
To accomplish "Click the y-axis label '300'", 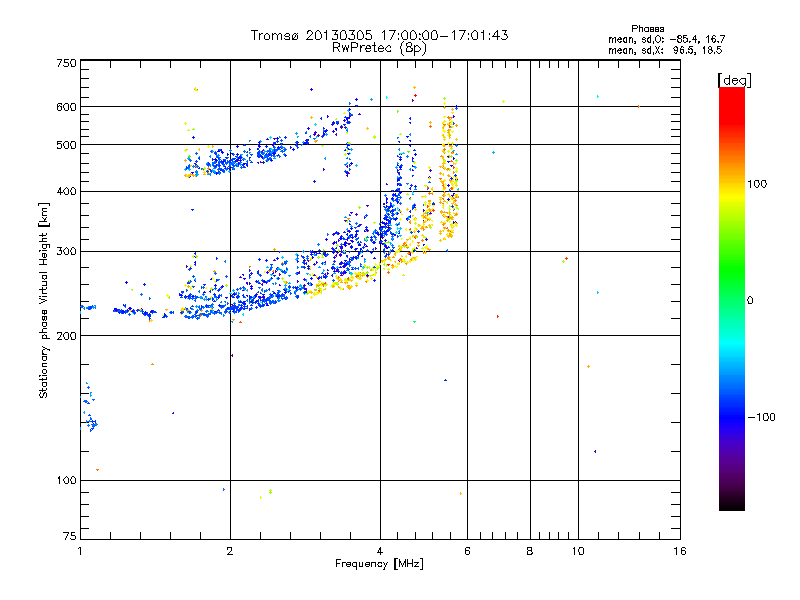I will click(66, 252).
